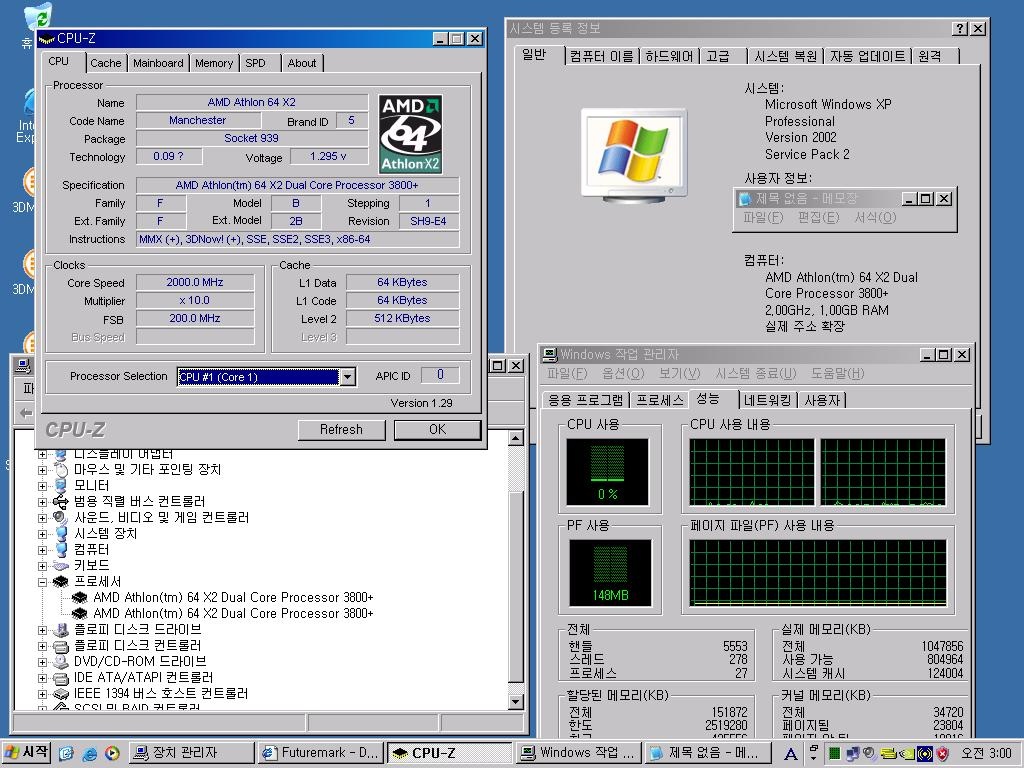
Task: Open the 파일(F) menu in Notepad window
Action: [763, 217]
